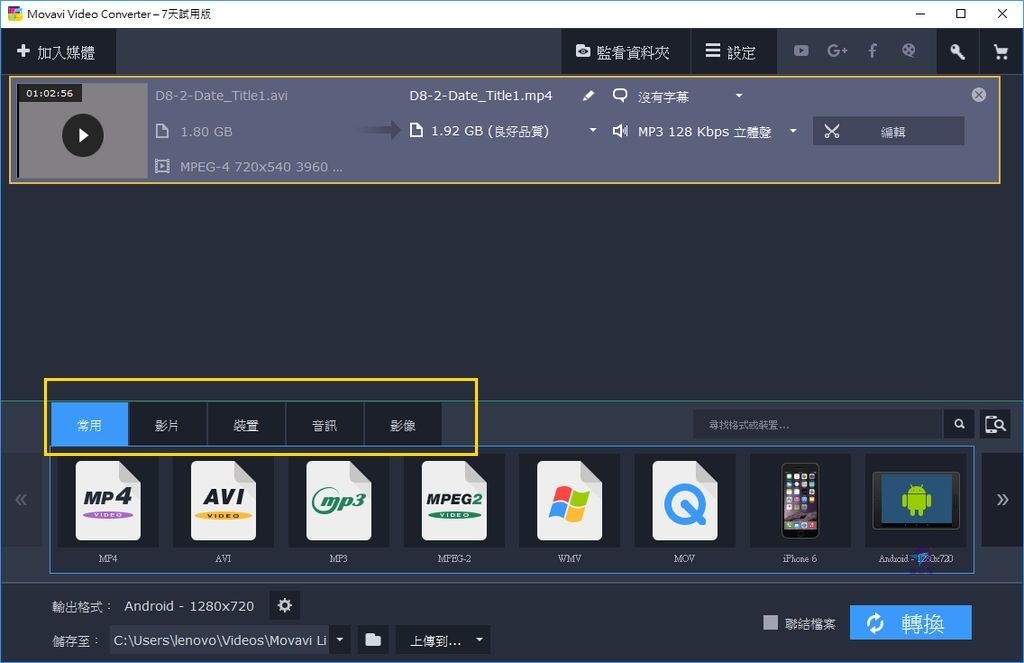
Task: Click the film reel icon in toolbar
Action: point(908,50)
